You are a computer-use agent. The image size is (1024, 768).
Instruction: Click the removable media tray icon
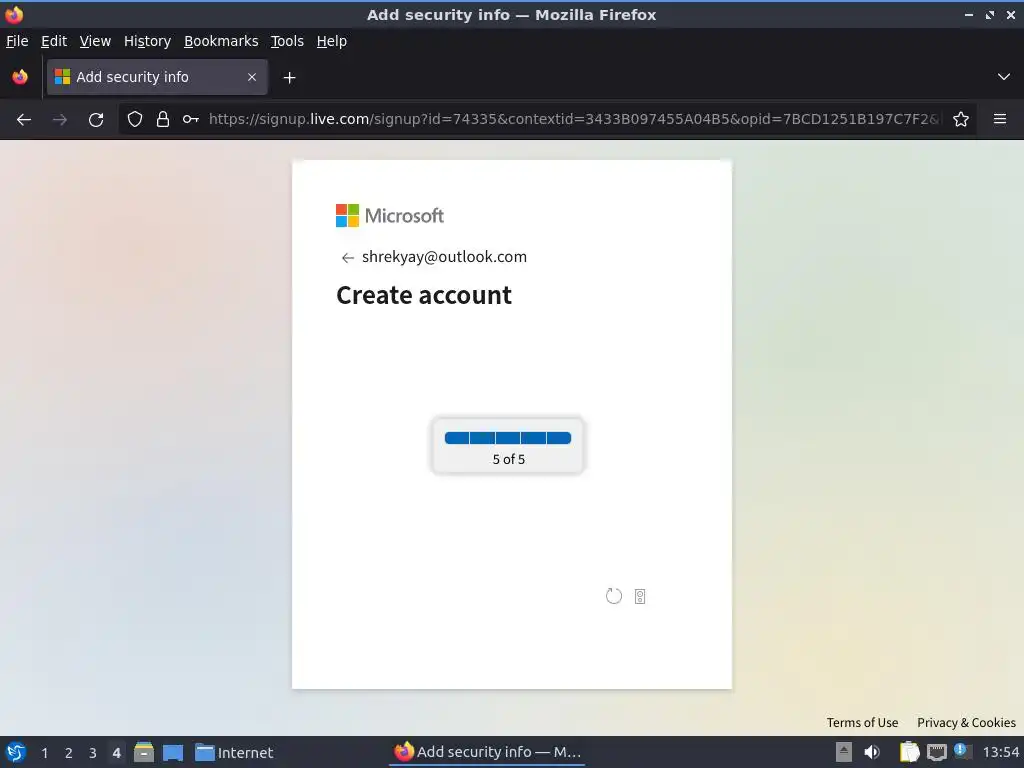pos(844,752)
